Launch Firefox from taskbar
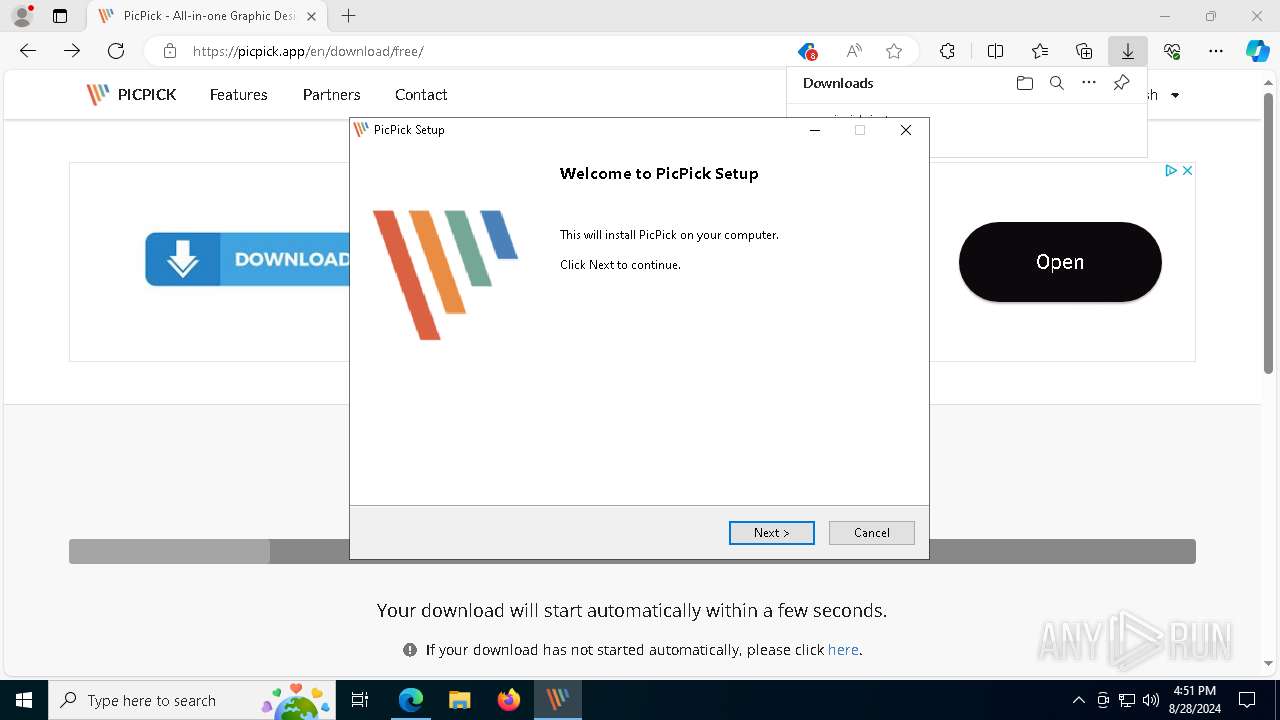Image resolution: width=1280 pixels, height=720 pixels. 509,700
